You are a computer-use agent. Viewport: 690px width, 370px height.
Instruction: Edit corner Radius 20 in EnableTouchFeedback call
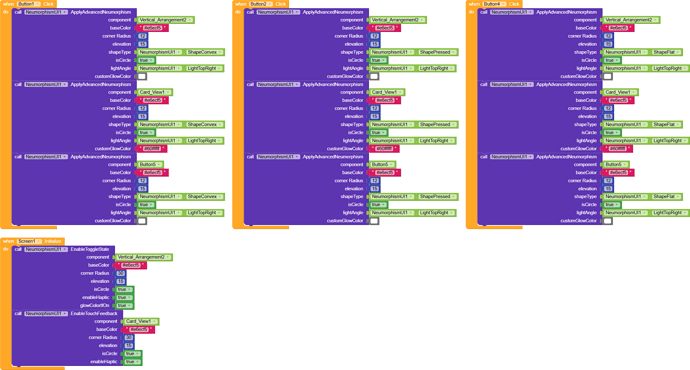click(128, 337)
